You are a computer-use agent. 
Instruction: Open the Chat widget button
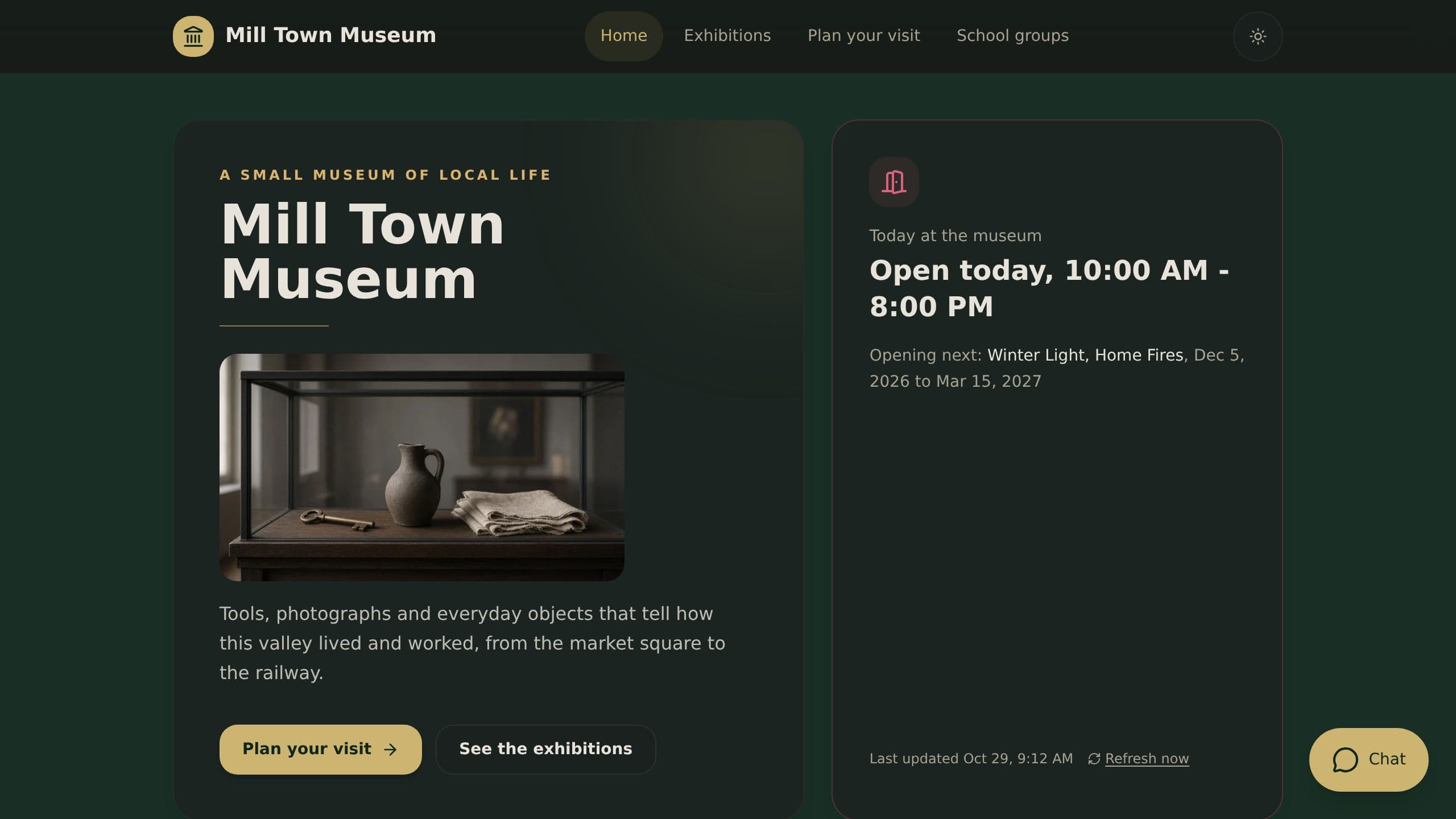click(1368, 759)
